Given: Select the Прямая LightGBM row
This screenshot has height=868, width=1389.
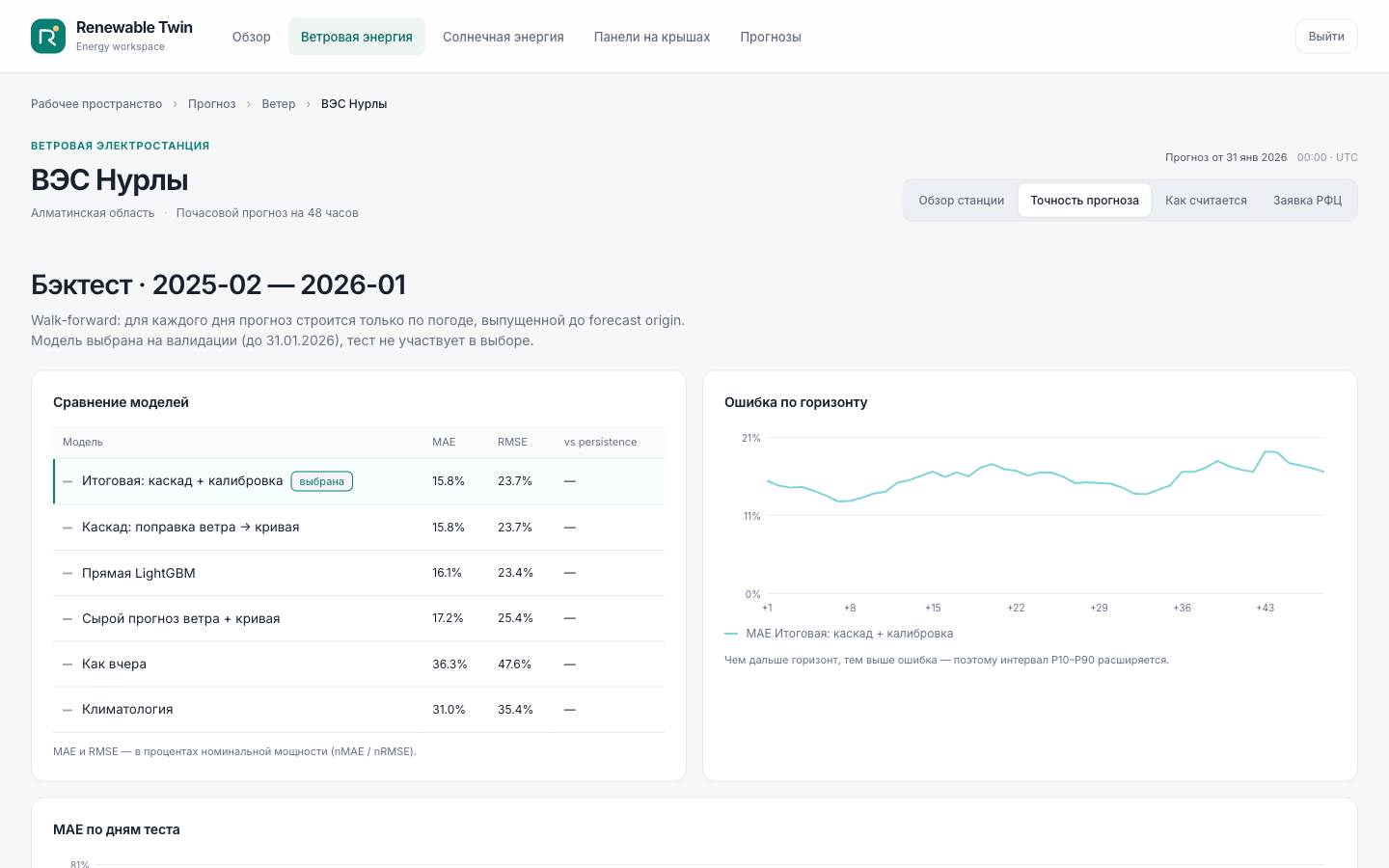Looking at the screenshot, I should (x=359, y=573).
